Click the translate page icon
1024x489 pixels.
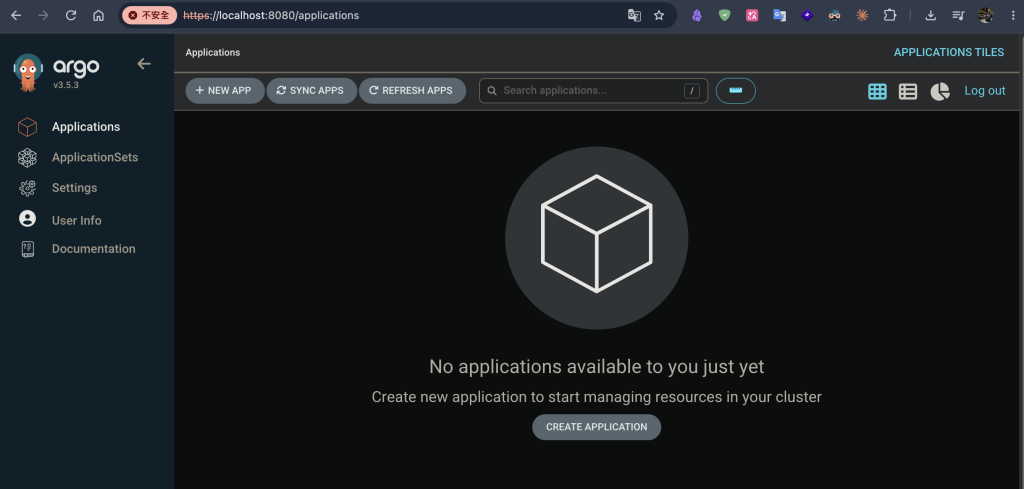(x=634, y=15)
